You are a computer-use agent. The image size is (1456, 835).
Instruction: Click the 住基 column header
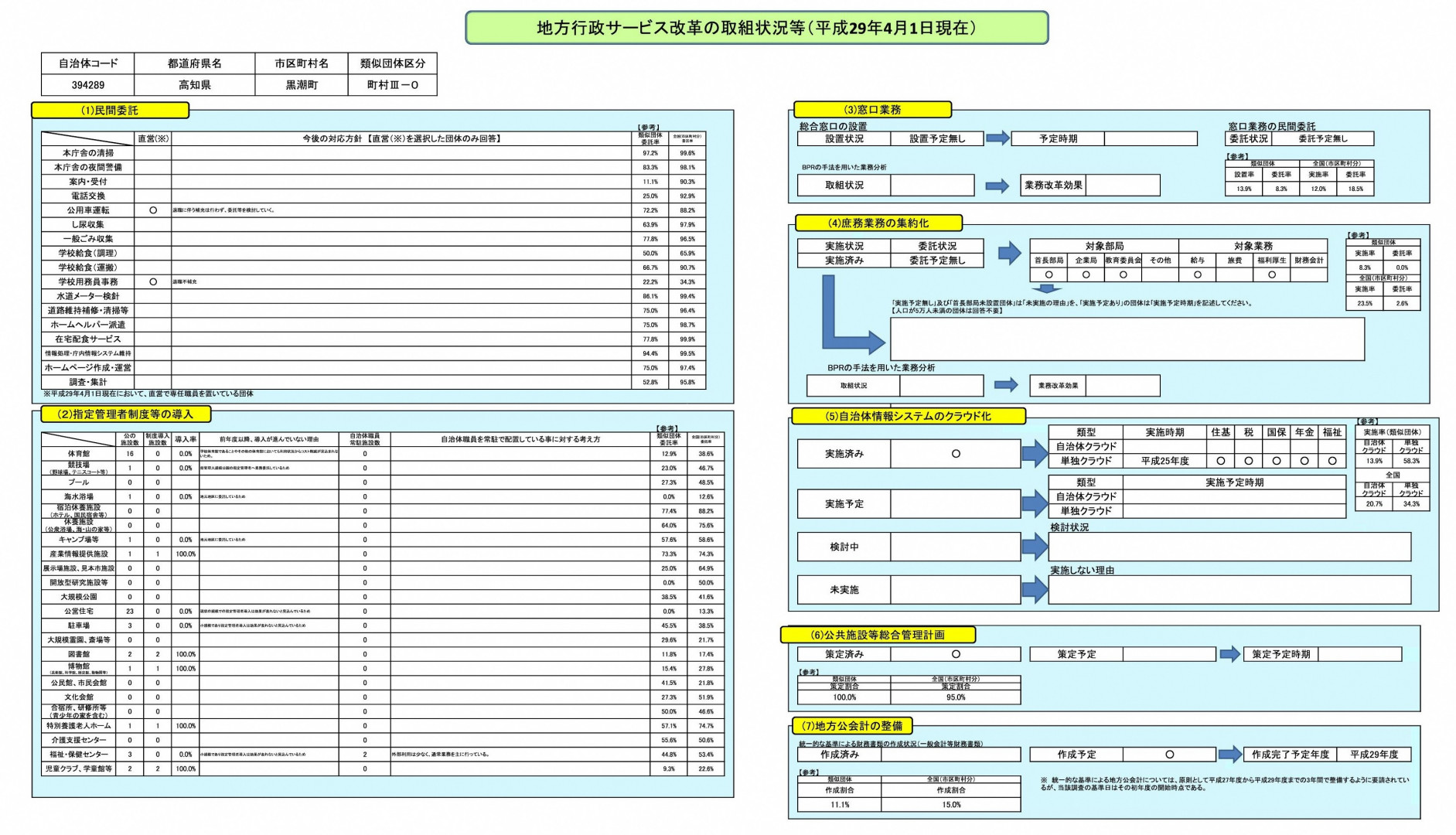pyautogui.click(x=1221, y=432)
